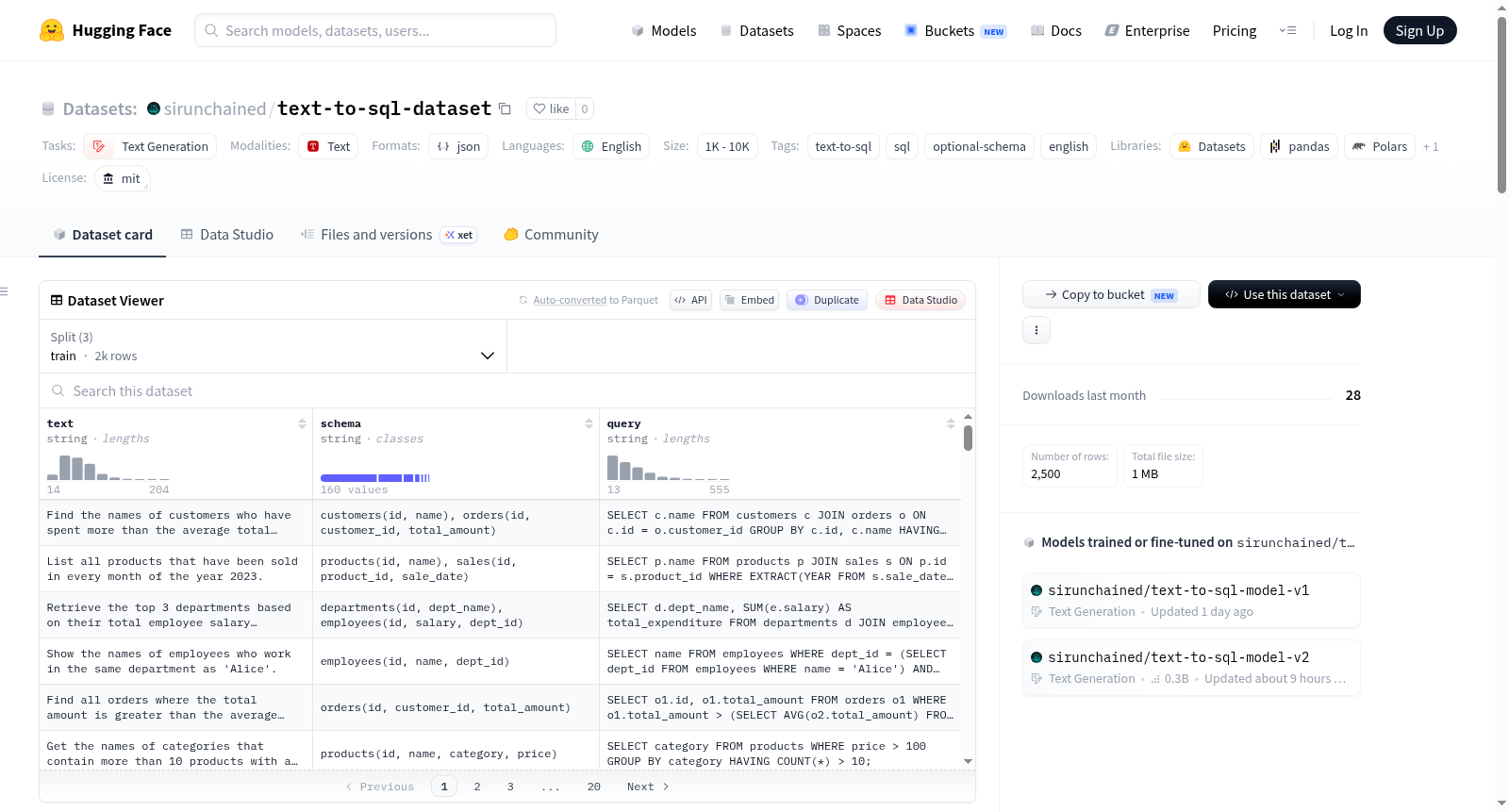Select the english tag
Screen dimensions: 1509x812
point(1069,146)
